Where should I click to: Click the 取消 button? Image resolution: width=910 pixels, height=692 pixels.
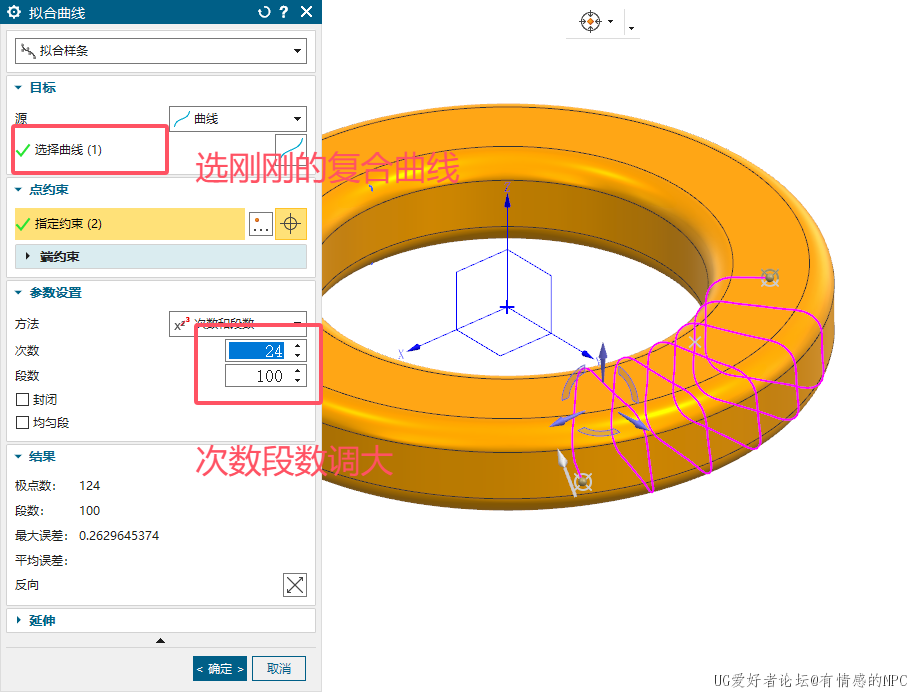(x=279, y=669)
